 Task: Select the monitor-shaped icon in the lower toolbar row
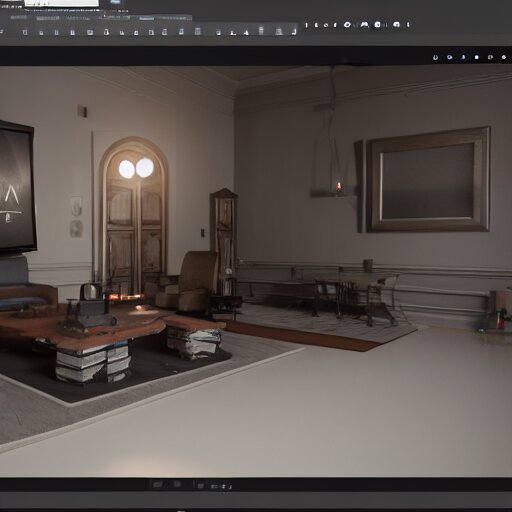(90, 32)
